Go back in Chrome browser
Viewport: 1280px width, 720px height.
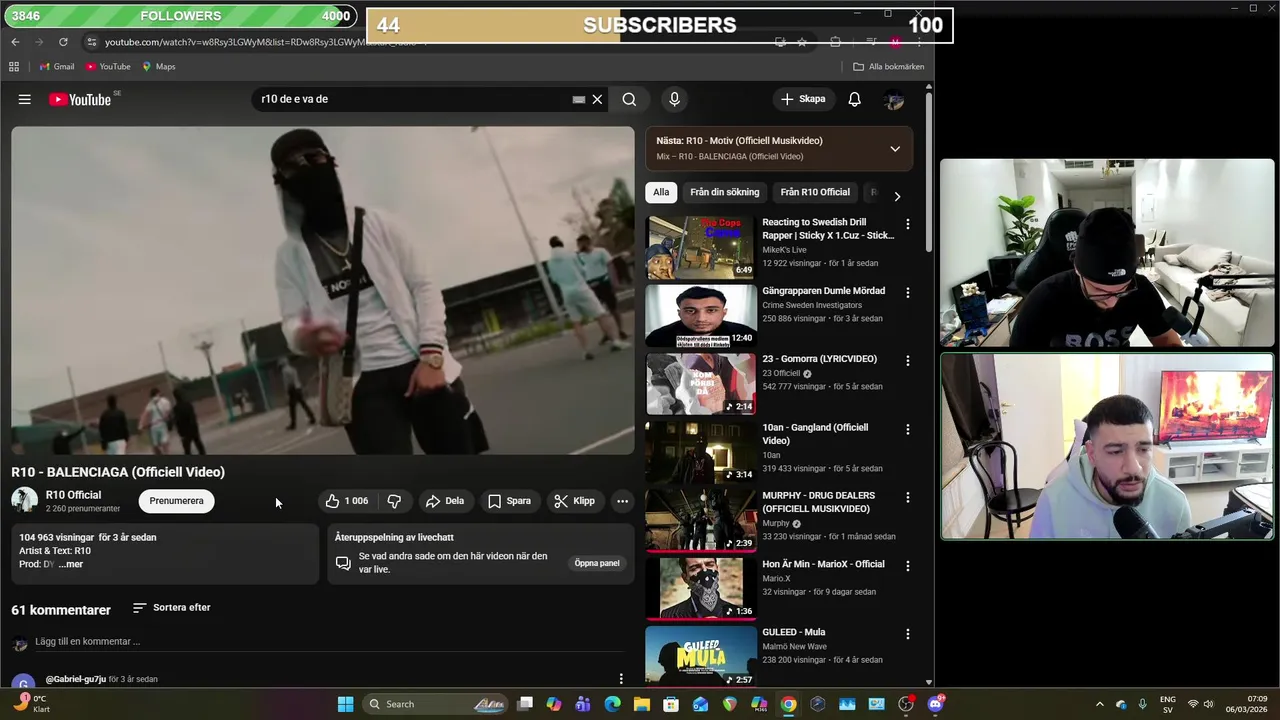[15, 42]
